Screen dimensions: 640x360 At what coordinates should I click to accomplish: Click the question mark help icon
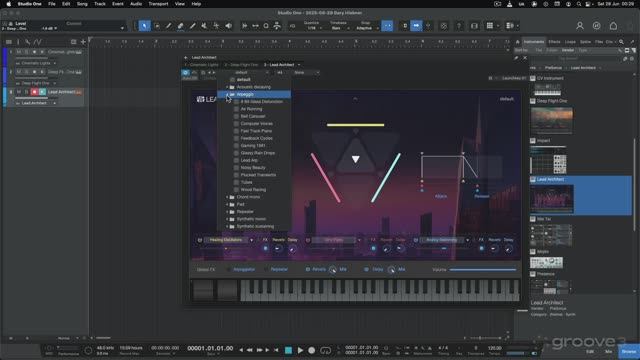coord(459,26)
